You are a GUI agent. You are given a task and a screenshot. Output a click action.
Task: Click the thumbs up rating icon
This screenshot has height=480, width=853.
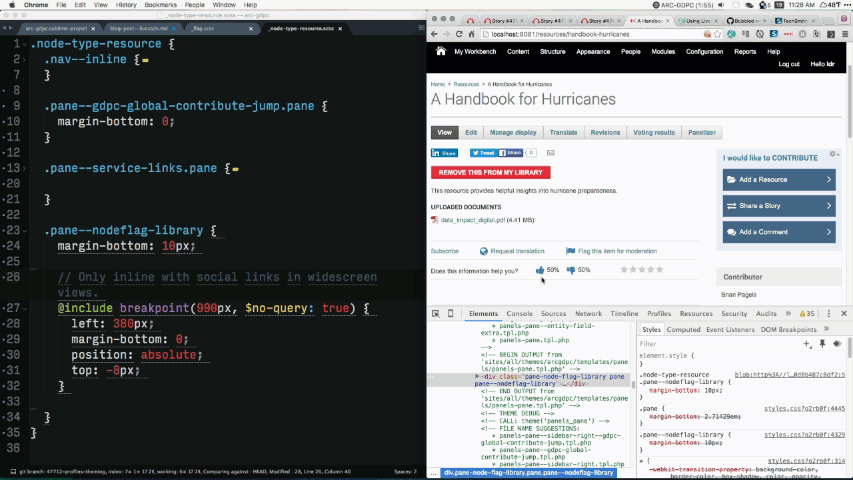tap(540, 270)
